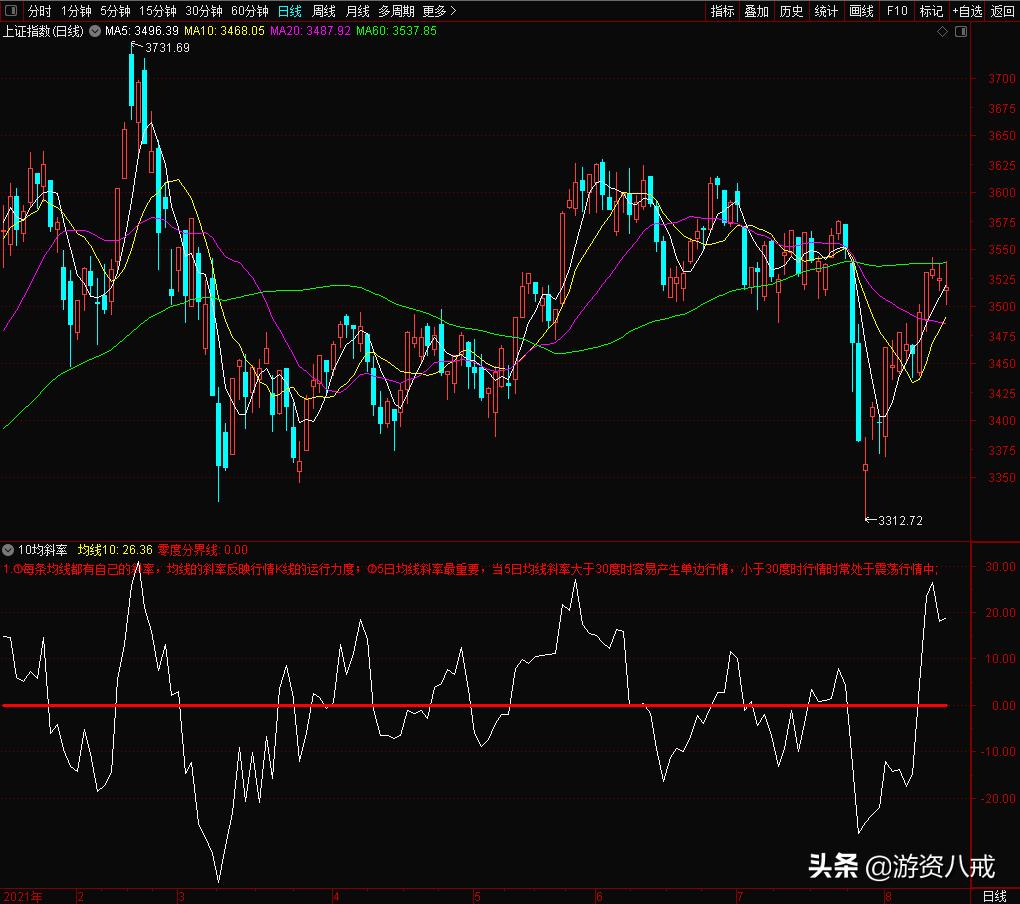Open F10 company info
The height and width of the screenshot is (904, 1020).
pyautogui.click(x=896, y=11)
